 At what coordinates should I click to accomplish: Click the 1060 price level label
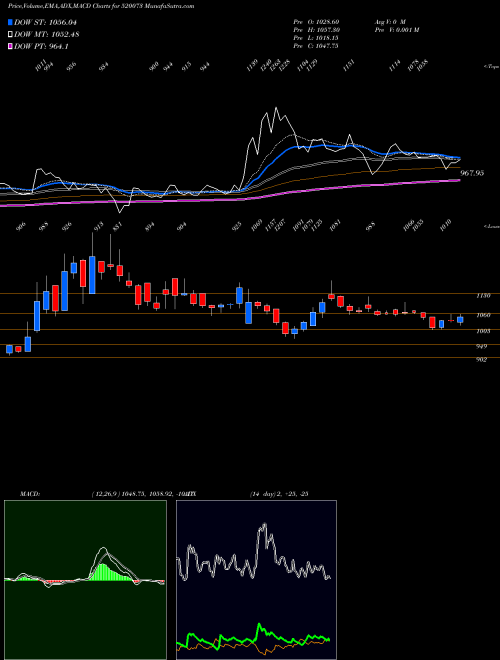point(483,315)
